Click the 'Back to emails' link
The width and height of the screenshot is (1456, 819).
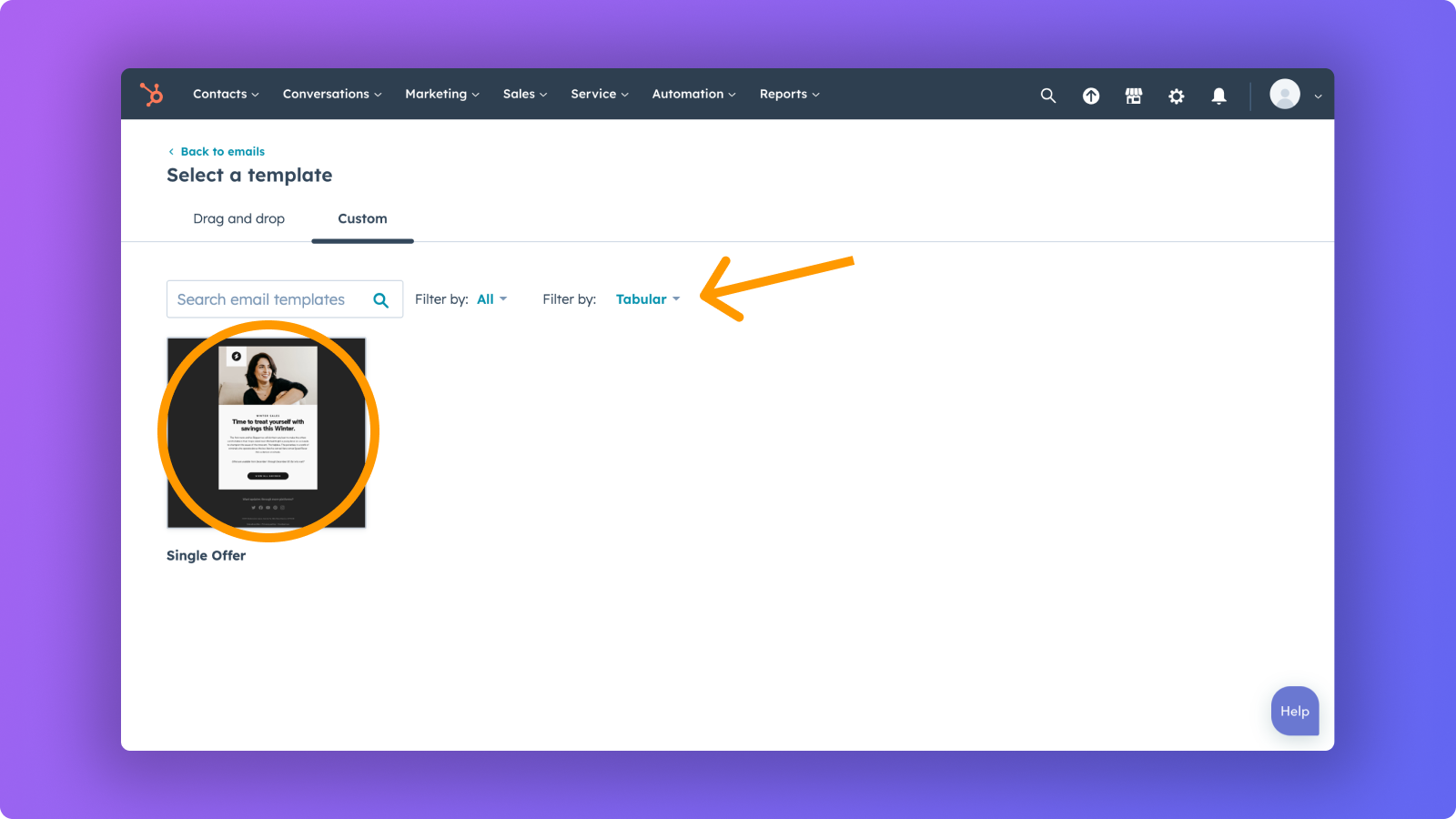[x=222, y=151]
